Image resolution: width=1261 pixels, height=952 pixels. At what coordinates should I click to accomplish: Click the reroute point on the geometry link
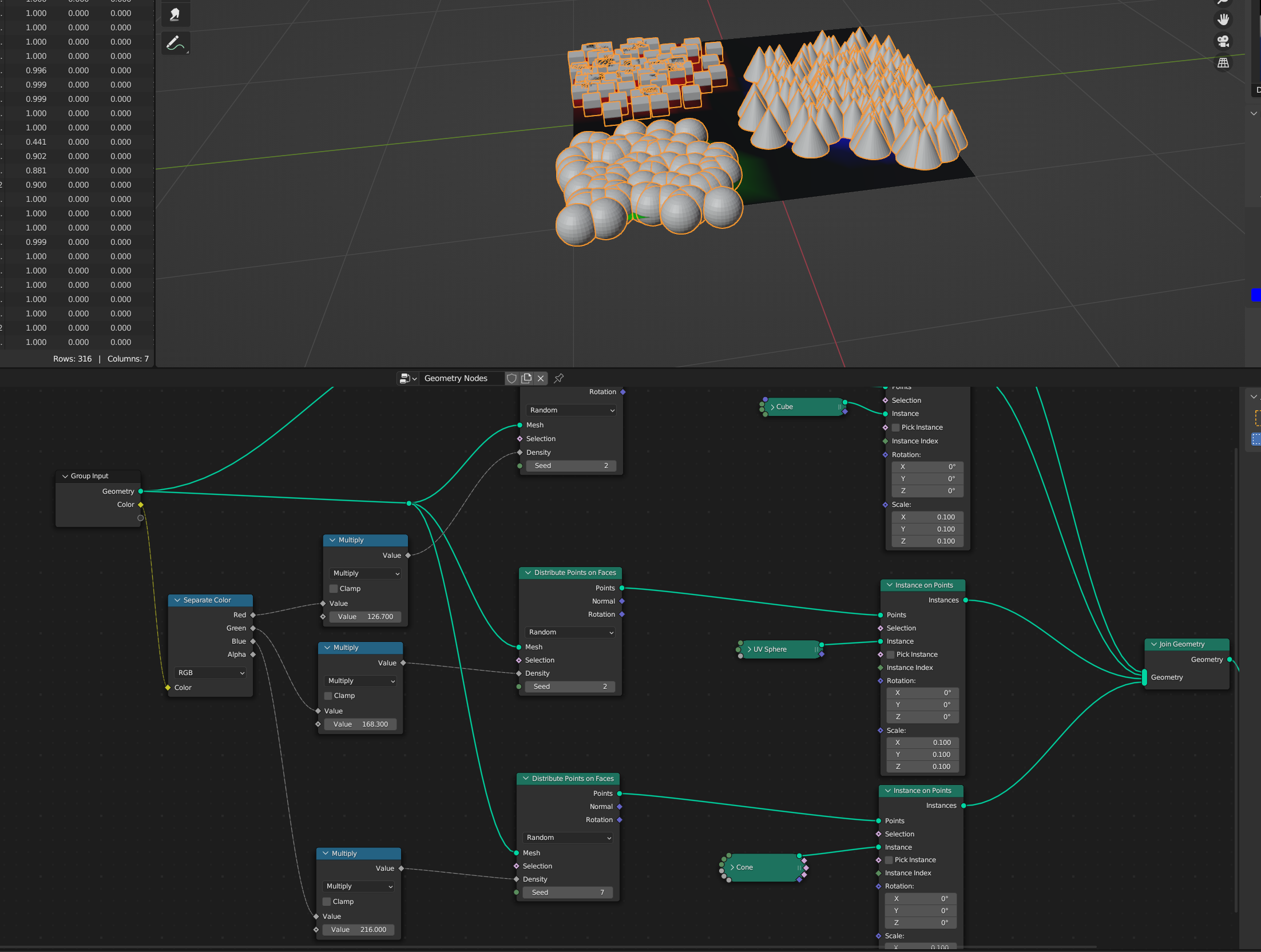click(x=409, y=503)
